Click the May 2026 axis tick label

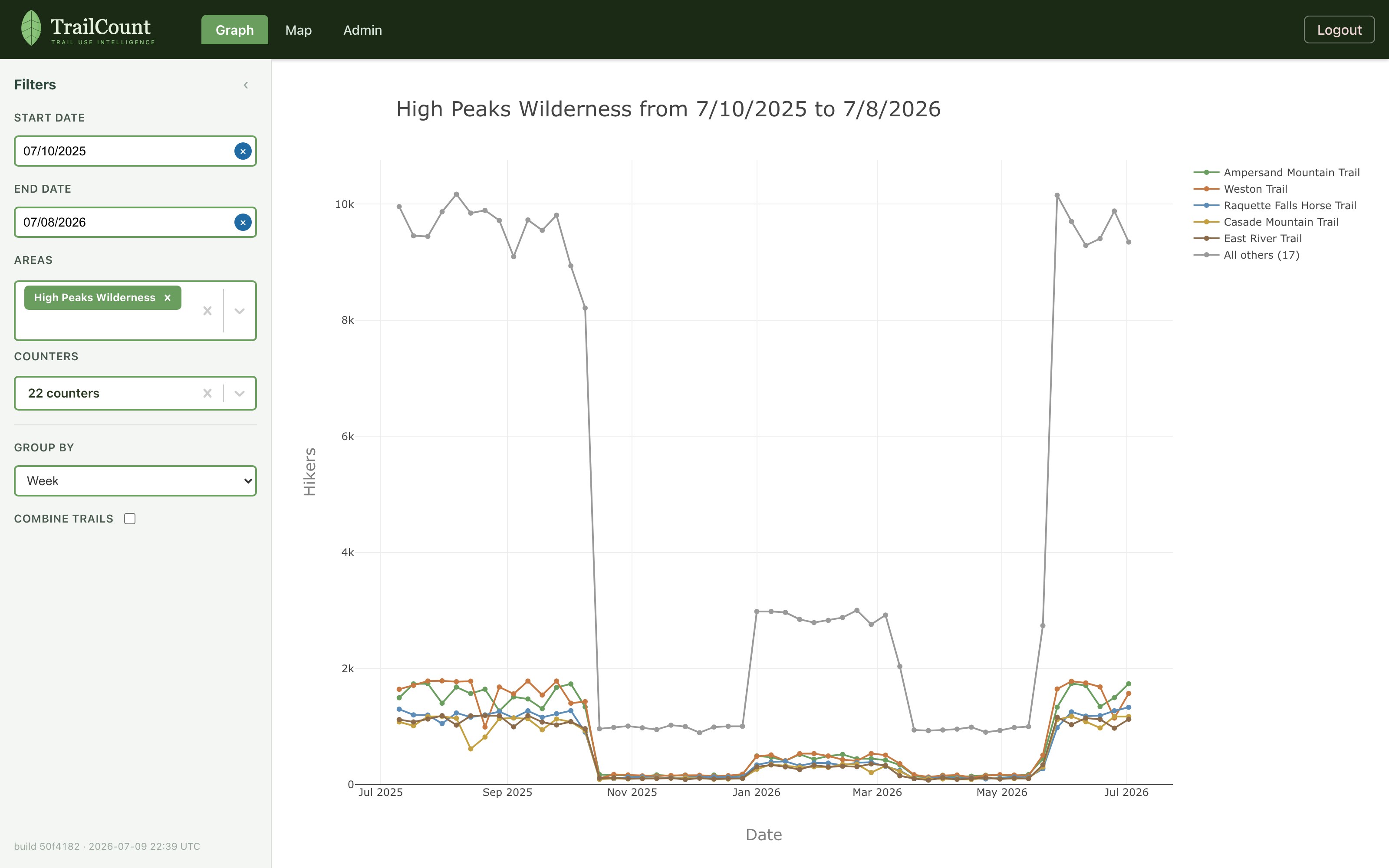(1001, 792)
